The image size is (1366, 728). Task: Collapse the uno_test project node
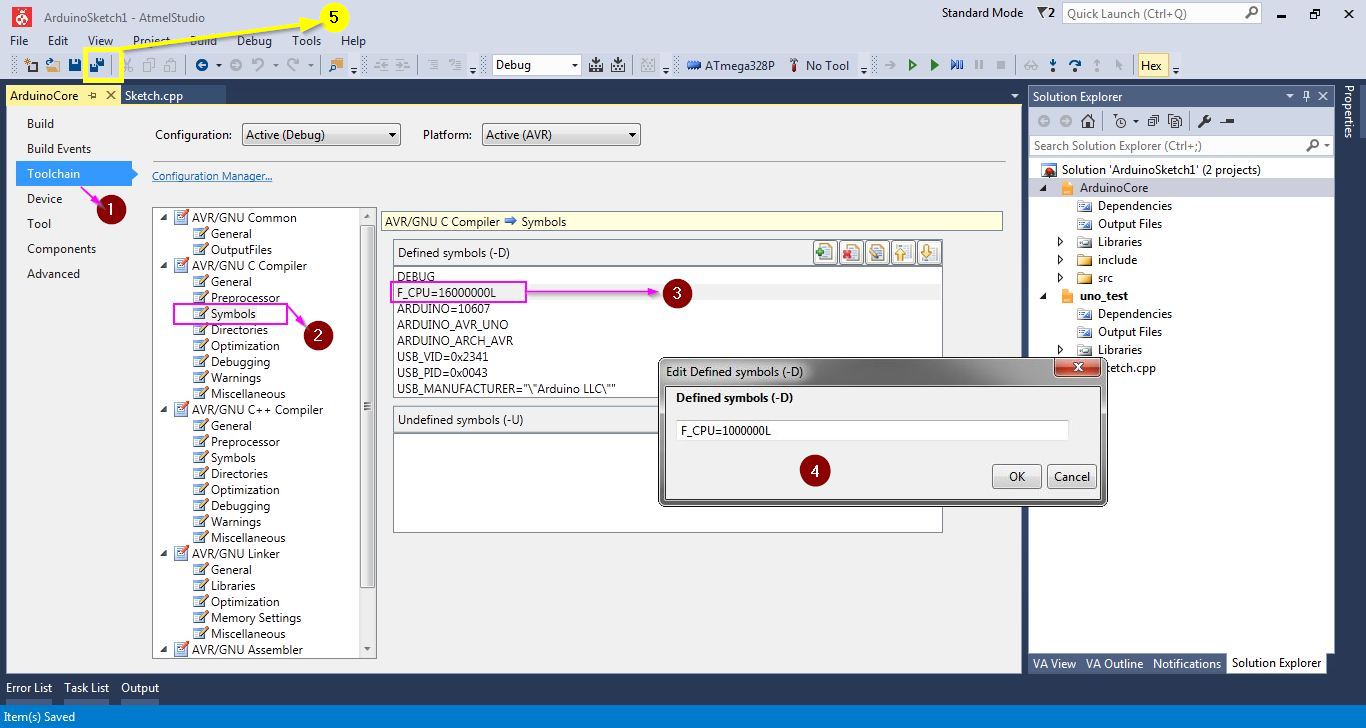tap(1044, 295)
